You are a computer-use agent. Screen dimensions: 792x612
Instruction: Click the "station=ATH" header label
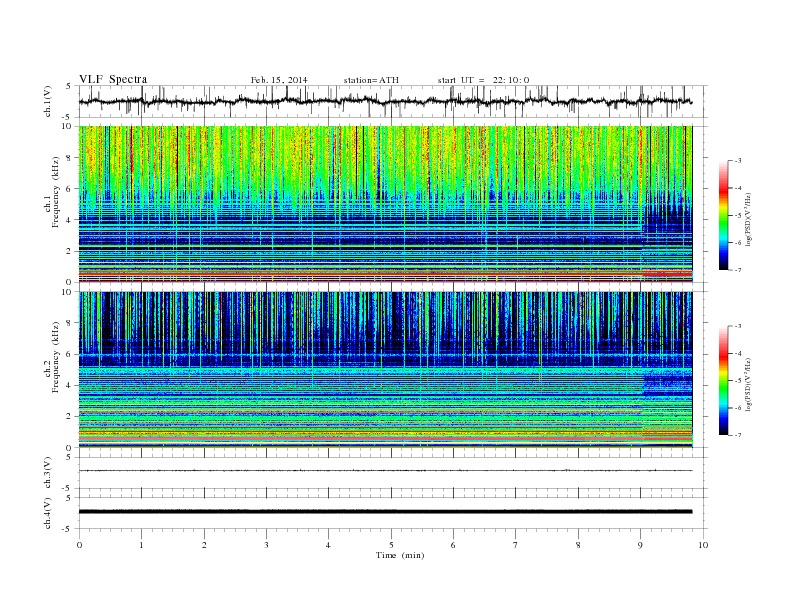(371, 80)
